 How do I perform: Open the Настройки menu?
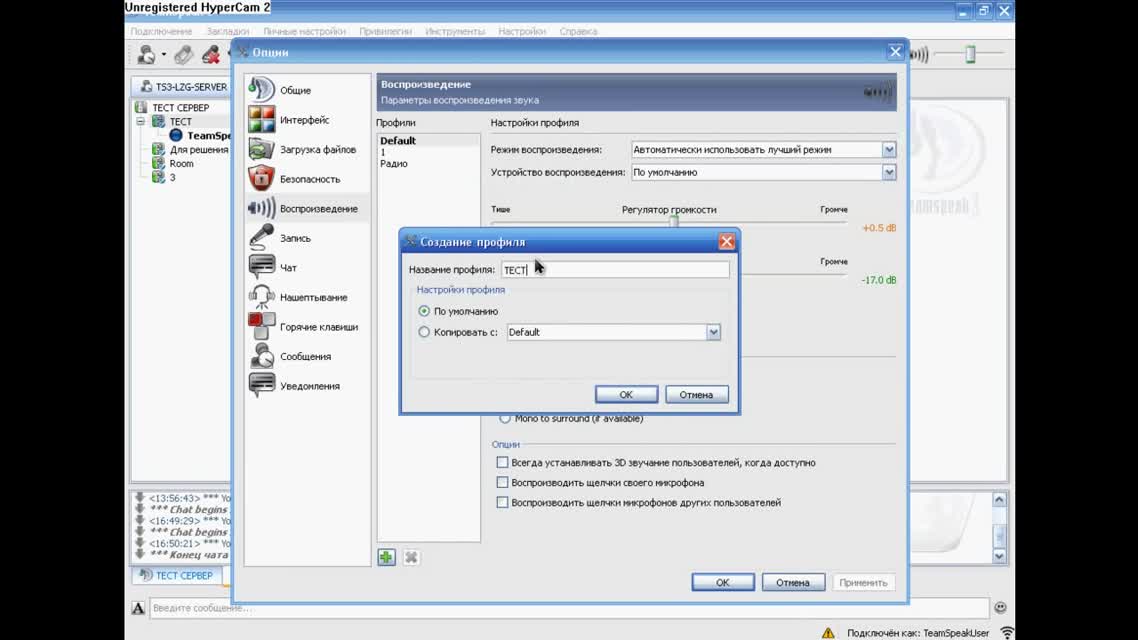click(x=522, y=31)
